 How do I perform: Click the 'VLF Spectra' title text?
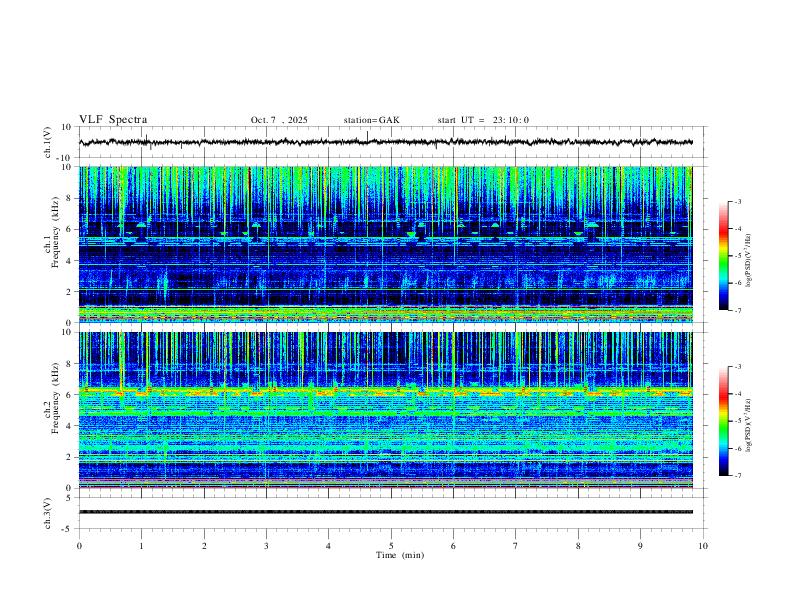click(113, 120)
